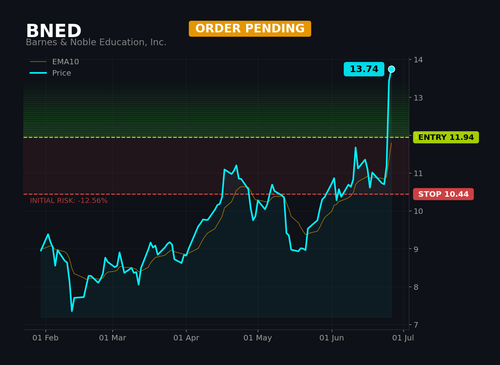Click the Barnes & Noble Education, Inc. subtitle

[96, 42]
